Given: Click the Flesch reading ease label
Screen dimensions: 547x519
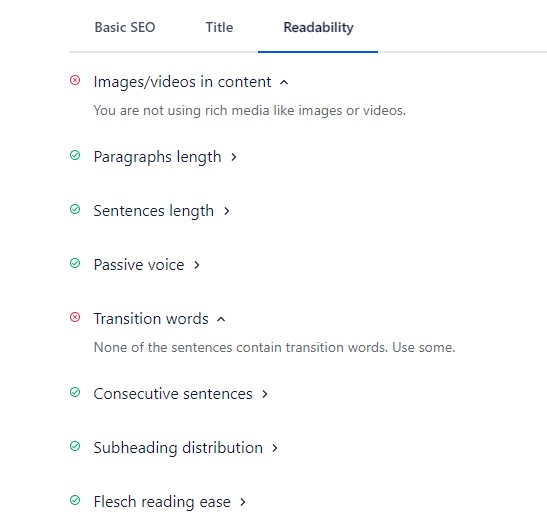Looking at the screenshot, I should coord(162,502).
